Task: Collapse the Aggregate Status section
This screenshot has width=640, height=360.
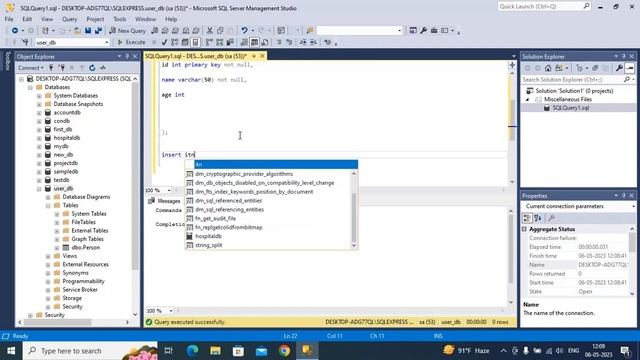Action: pyautogui.click(x=525, y=229)
